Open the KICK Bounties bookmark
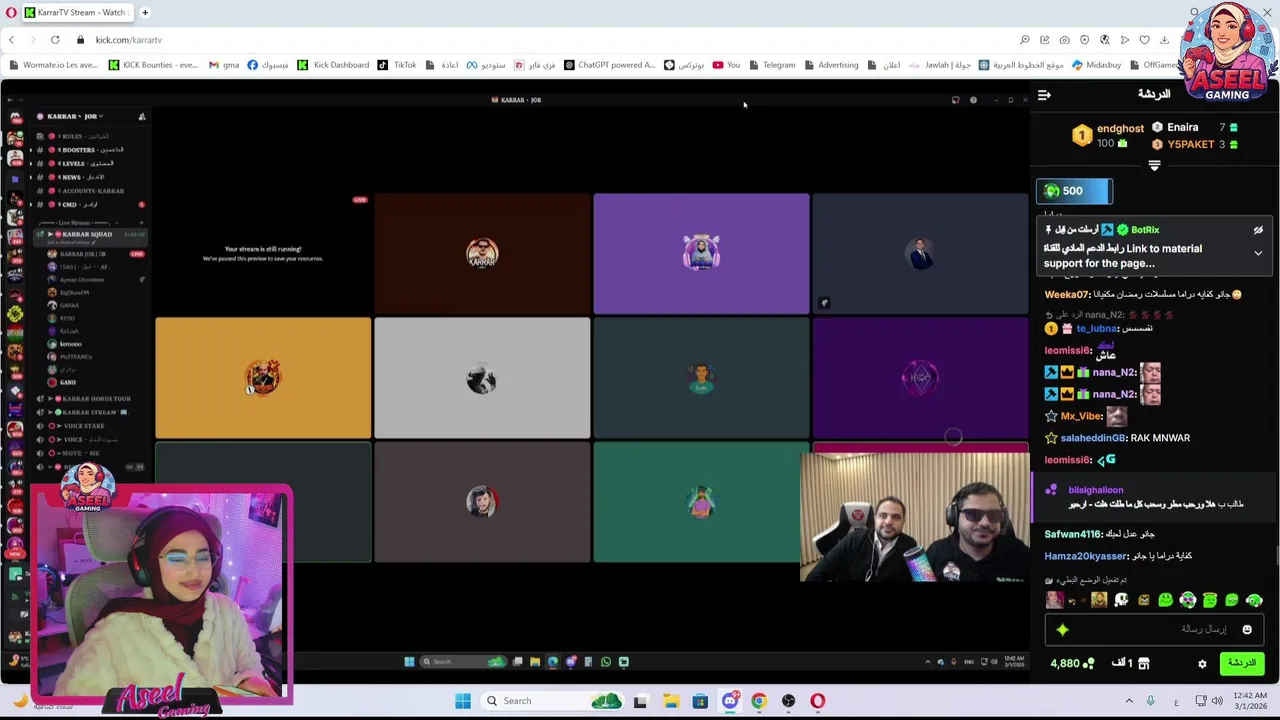Viewport: 1280px width, 720px height. pos(153,65)
